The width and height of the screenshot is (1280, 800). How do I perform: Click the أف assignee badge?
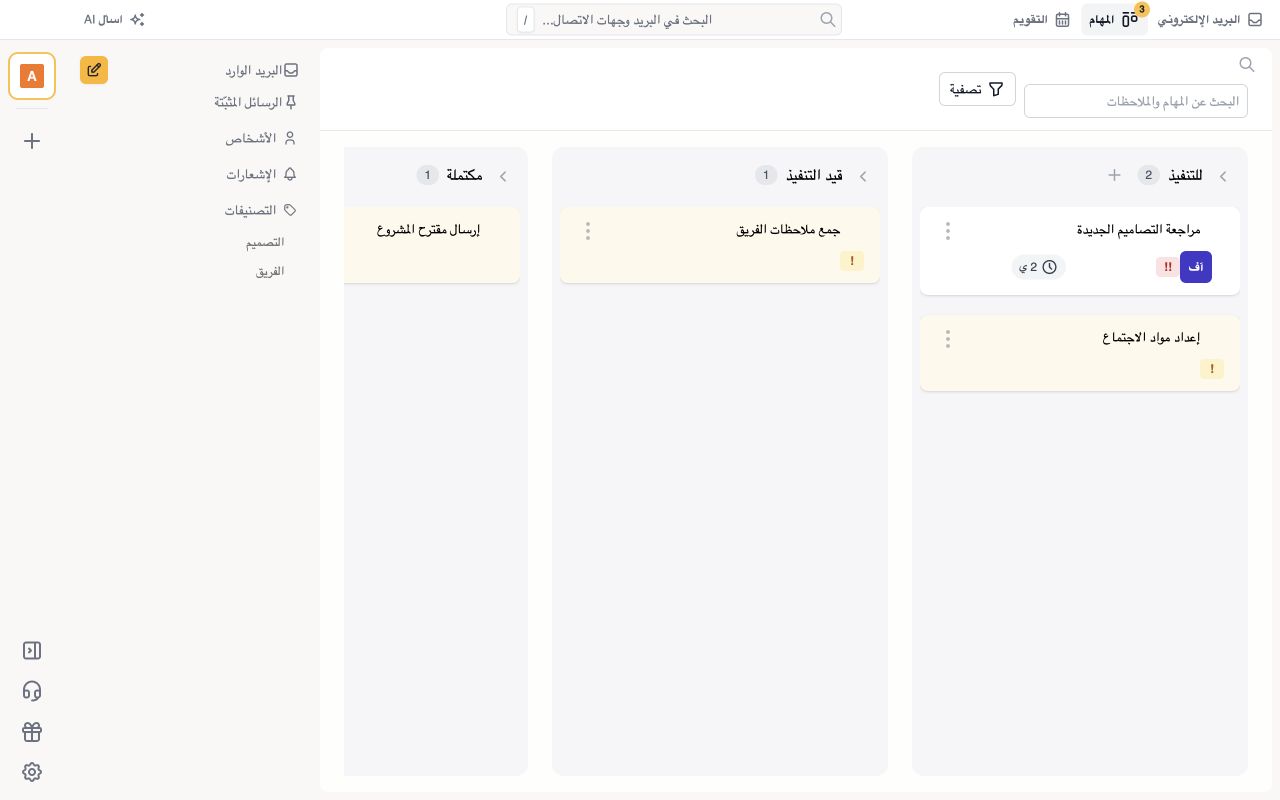[x=1196, y=267]
